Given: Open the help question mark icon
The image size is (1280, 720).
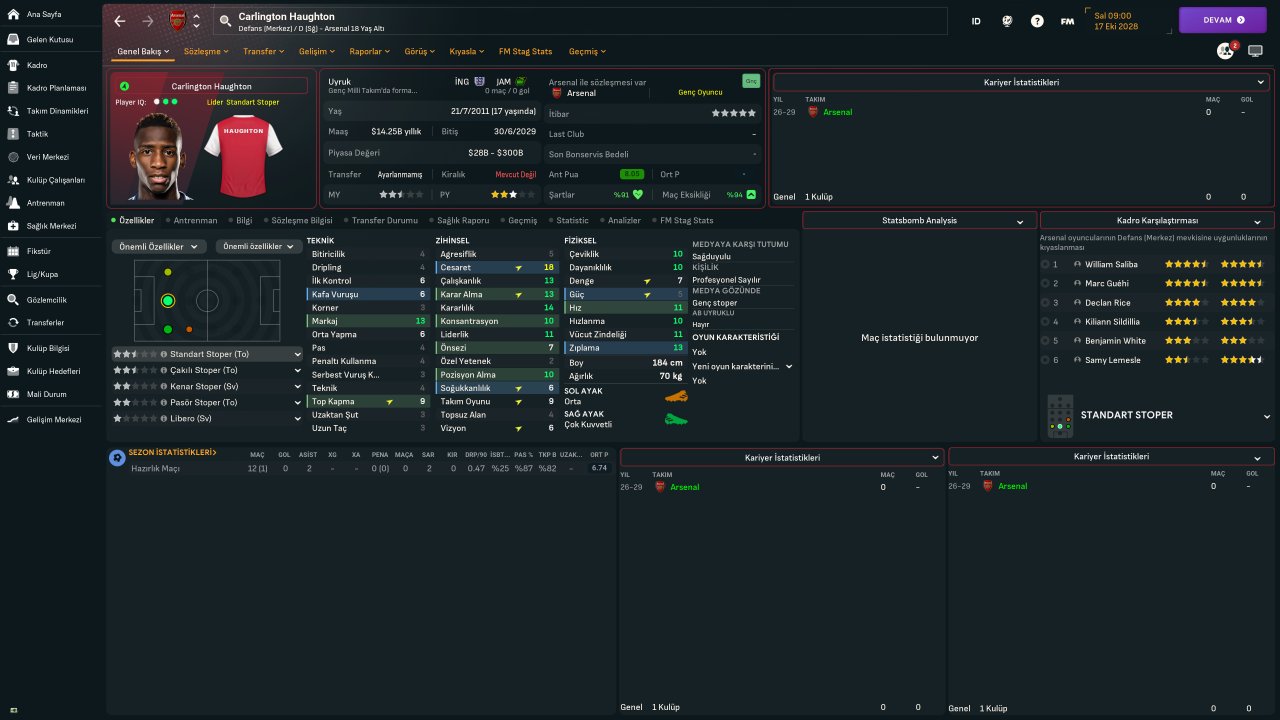Looking at the screenshot, I should (1037, 21).
